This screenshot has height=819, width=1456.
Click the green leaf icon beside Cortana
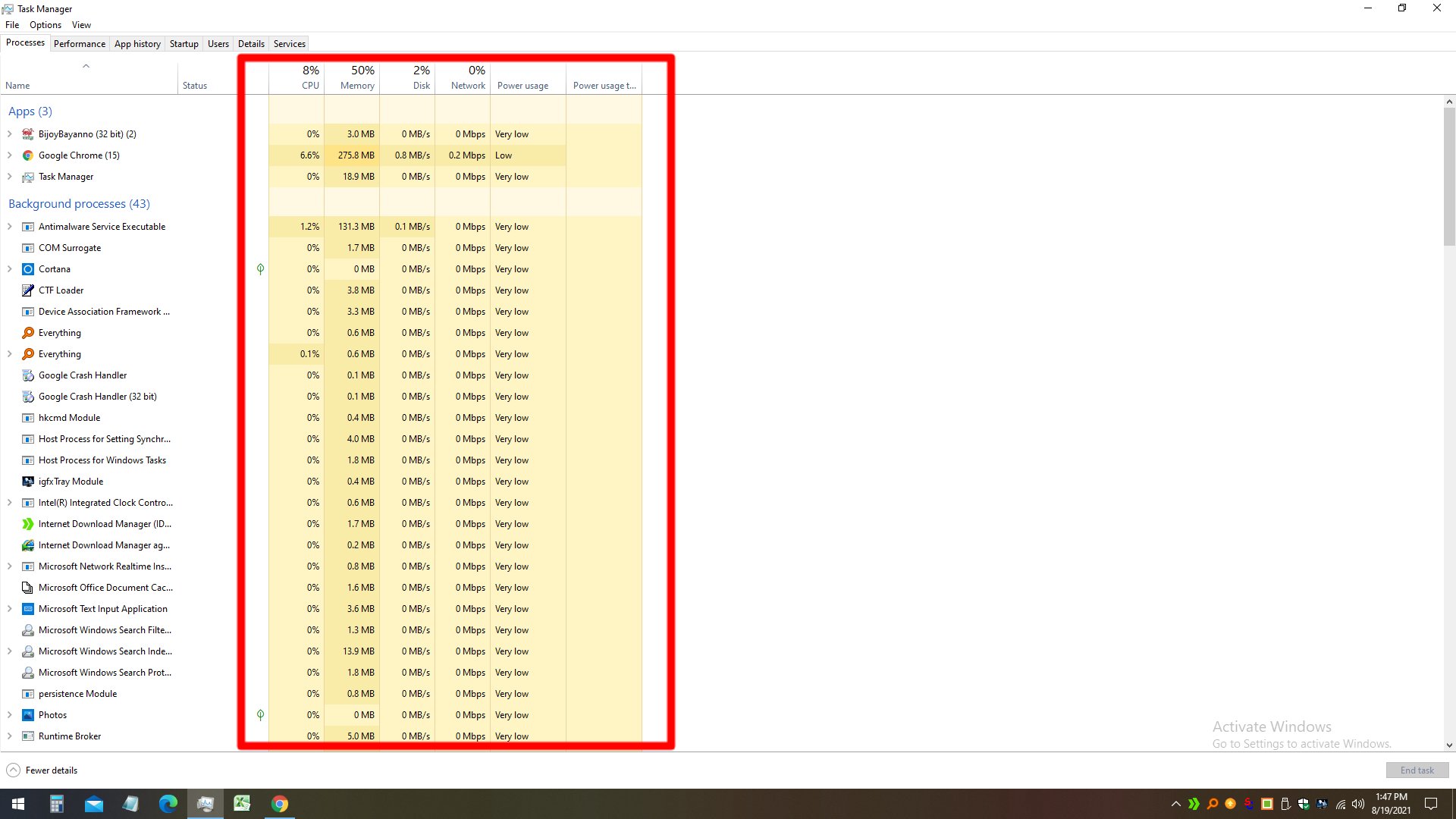click(260, 269)
